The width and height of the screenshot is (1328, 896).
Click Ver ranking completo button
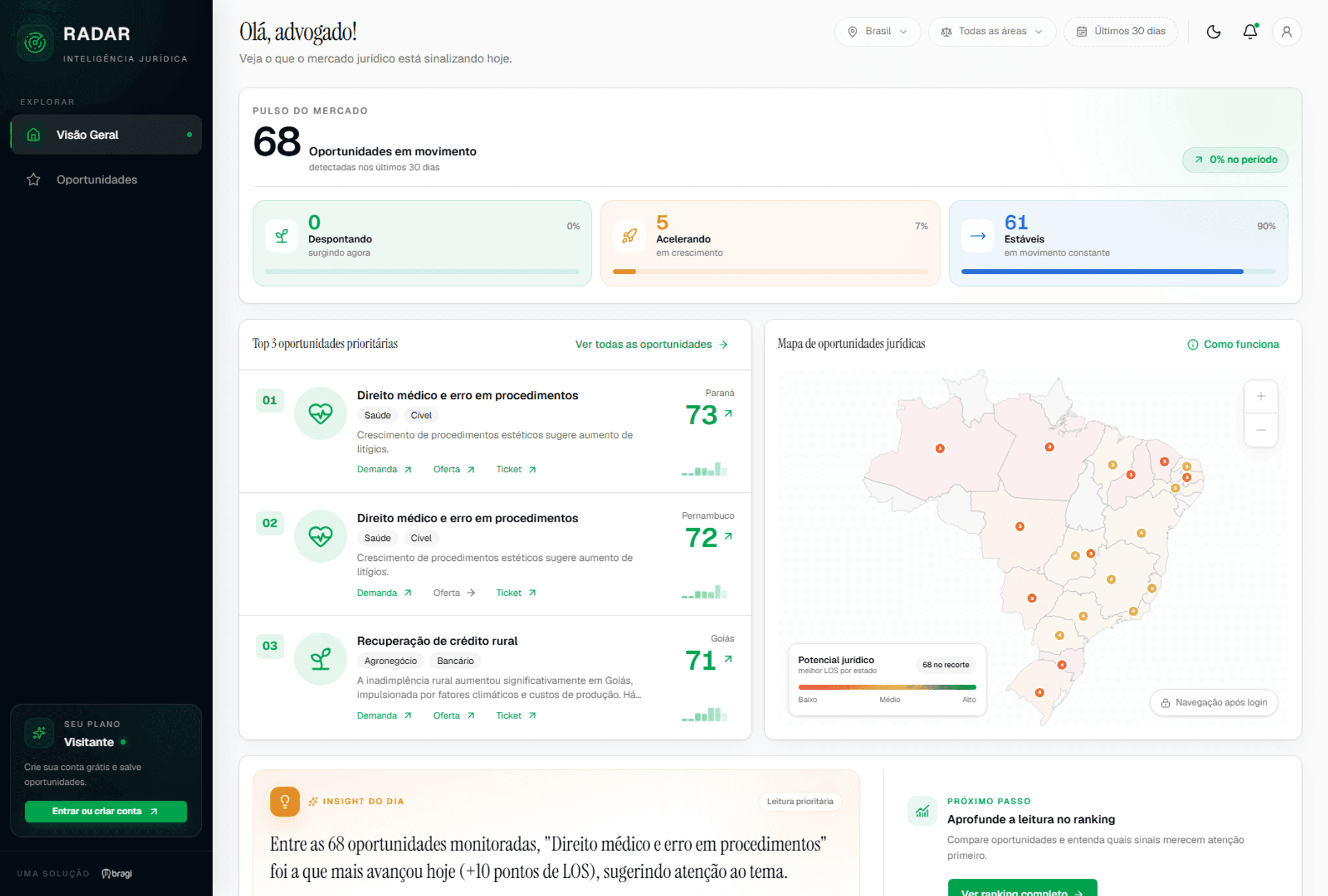(x=1023, y=889)
